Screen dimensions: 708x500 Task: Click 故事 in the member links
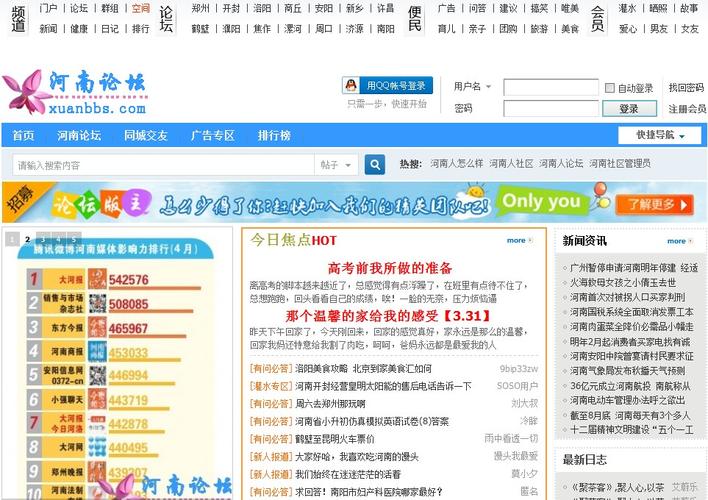click(x=689, y=8)
